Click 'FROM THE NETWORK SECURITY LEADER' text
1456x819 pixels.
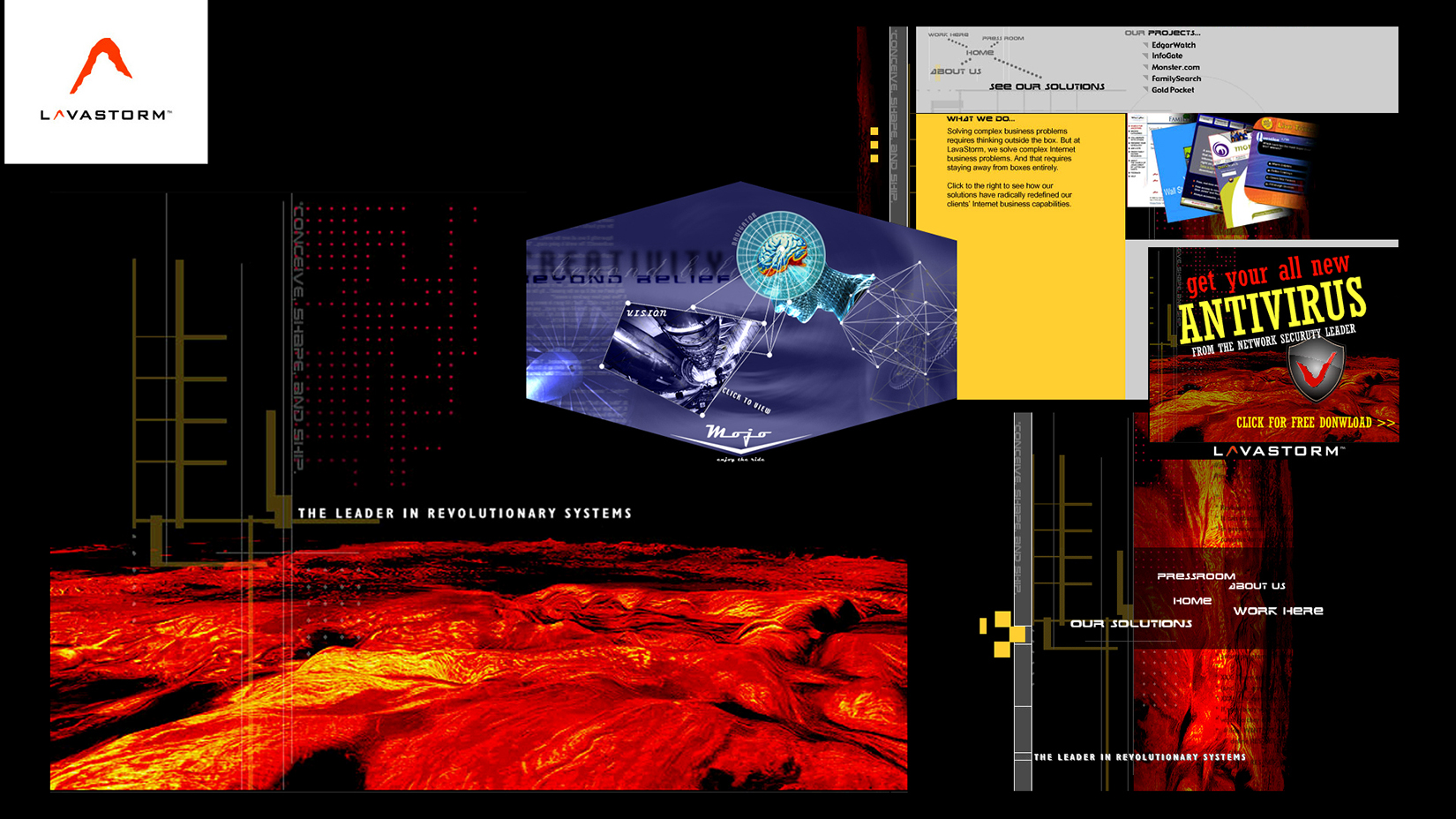point(1273,340)
